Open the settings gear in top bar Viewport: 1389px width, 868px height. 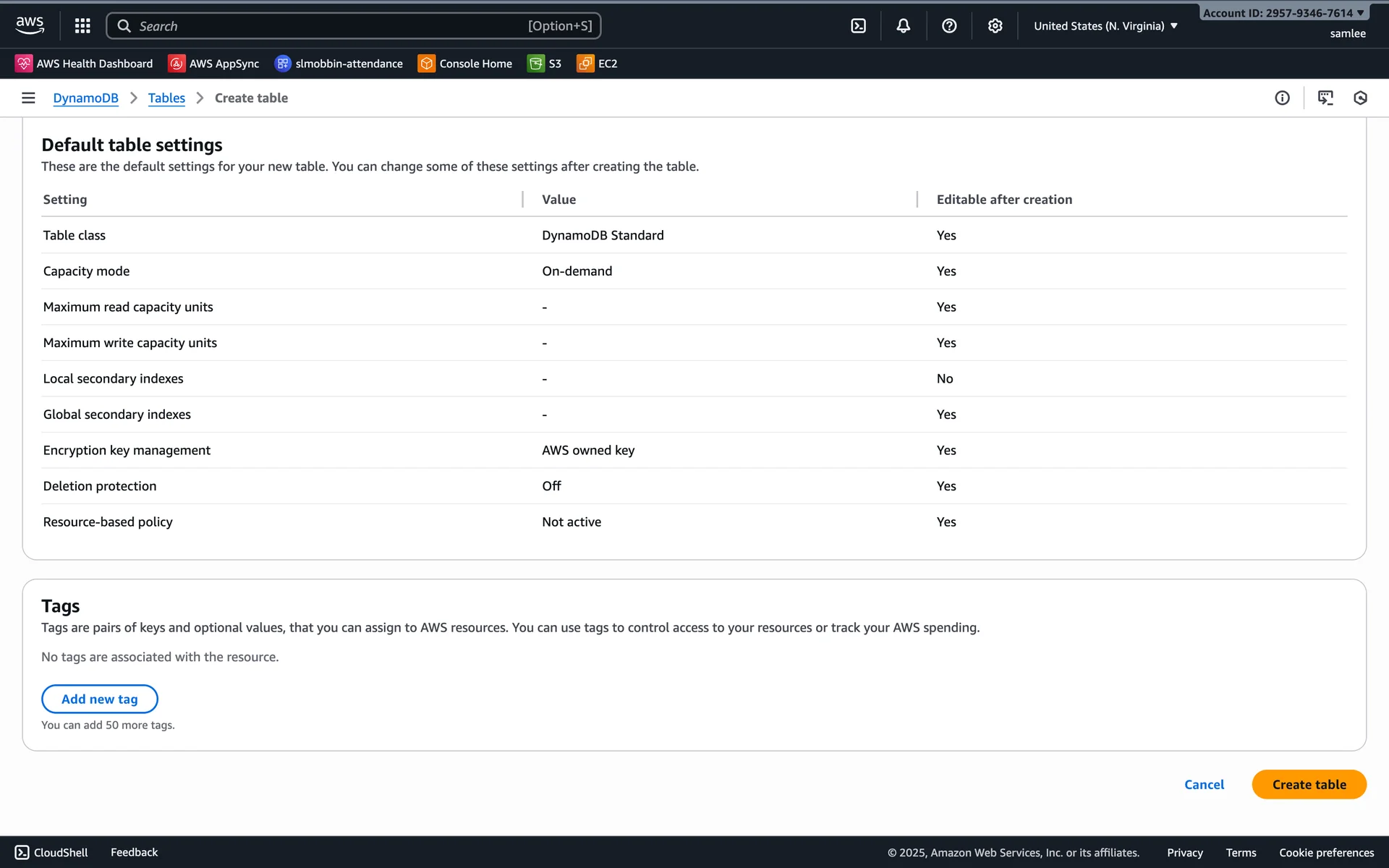click(x=995, y=26)
